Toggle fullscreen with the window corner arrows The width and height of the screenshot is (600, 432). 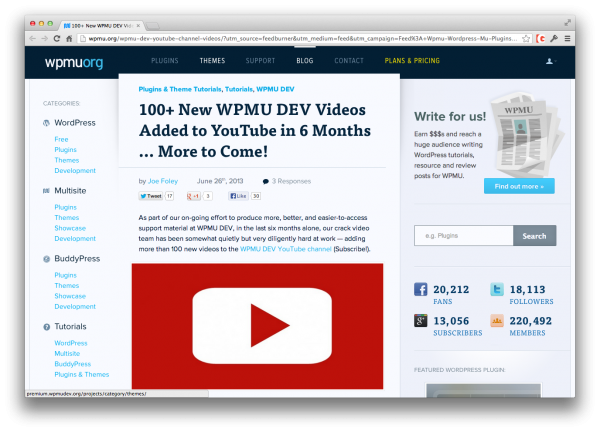click(x=567, y=23)
